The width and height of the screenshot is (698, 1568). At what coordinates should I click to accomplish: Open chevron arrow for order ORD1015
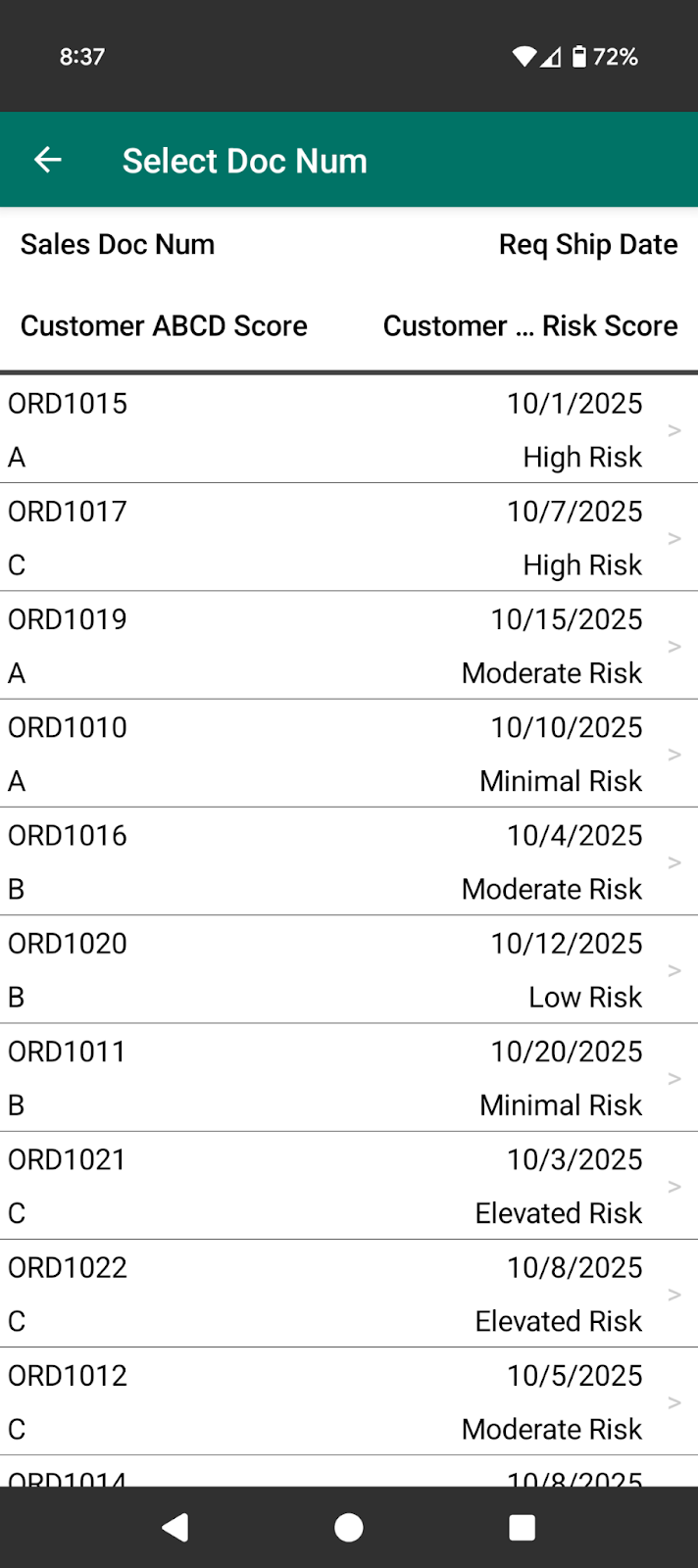click(x=673, y=430)
